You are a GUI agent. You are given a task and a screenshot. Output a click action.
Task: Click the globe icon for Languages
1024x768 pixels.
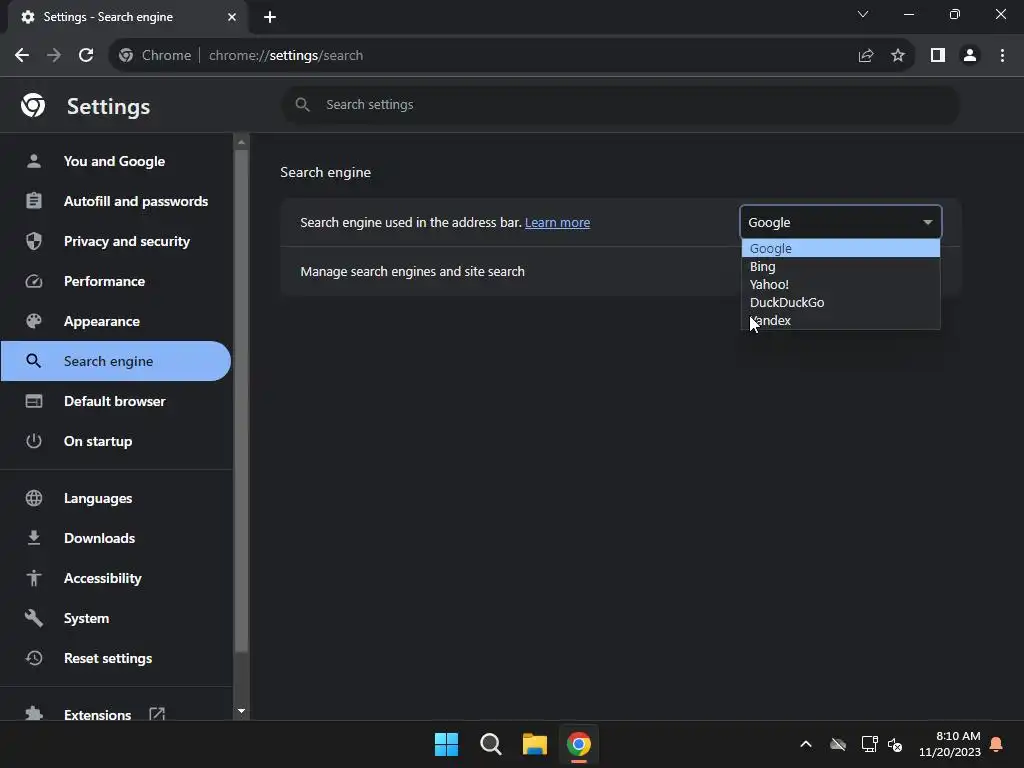[34, 498]
